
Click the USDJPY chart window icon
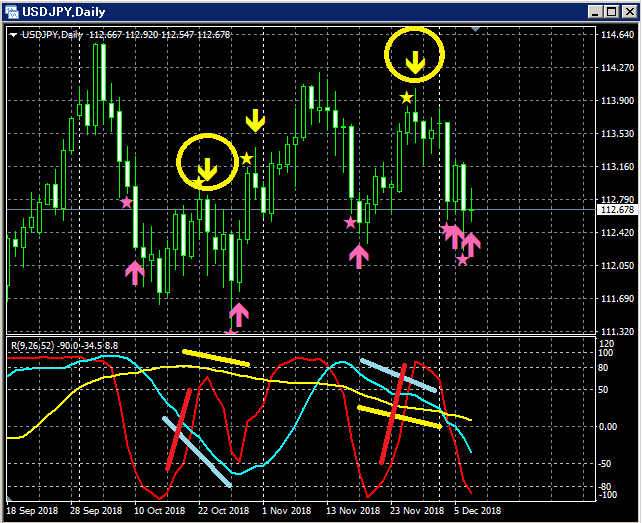click(x=12, y=12)
